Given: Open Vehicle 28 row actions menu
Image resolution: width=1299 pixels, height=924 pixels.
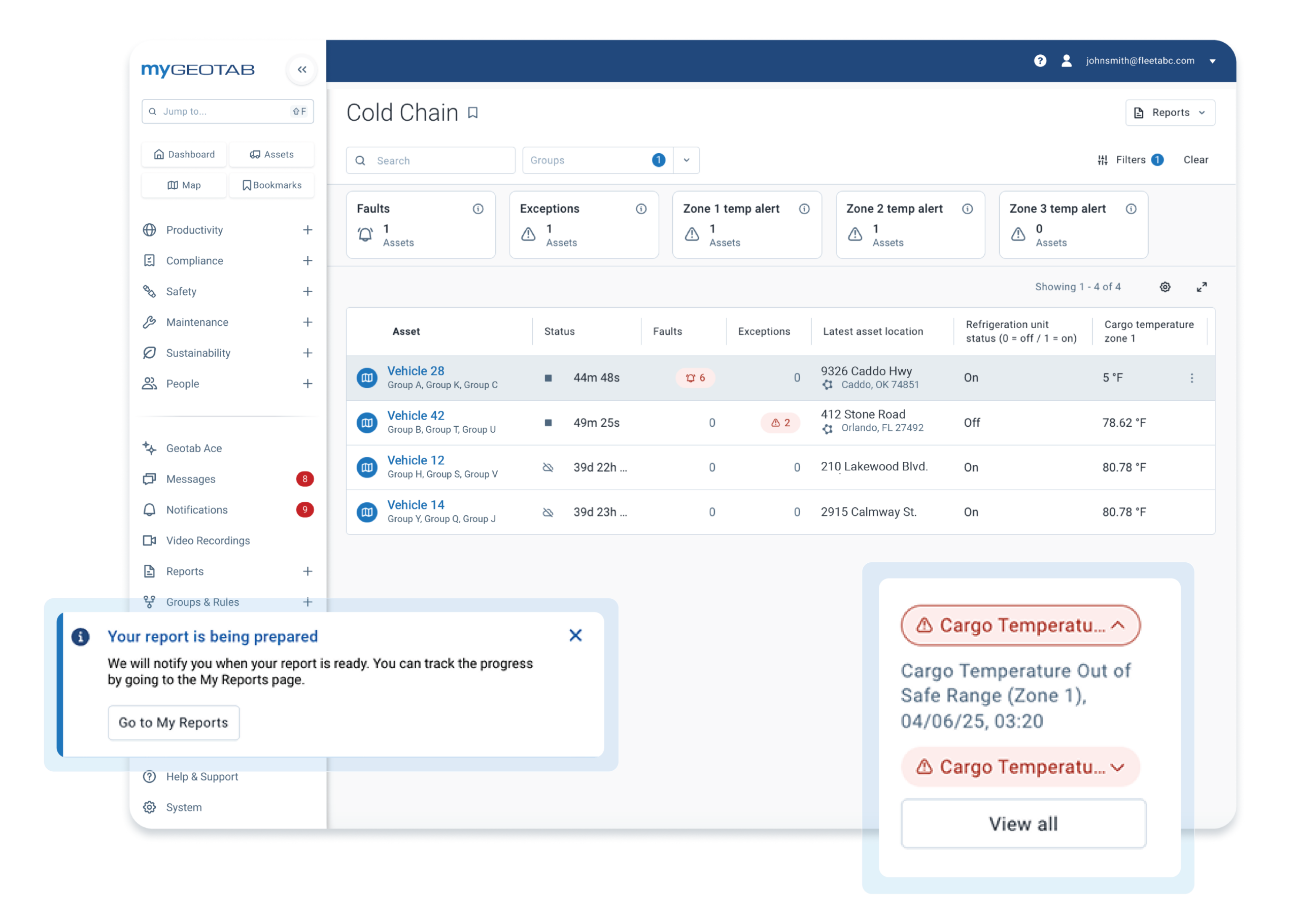Looking at the screenshot, I should [1191, 378].
